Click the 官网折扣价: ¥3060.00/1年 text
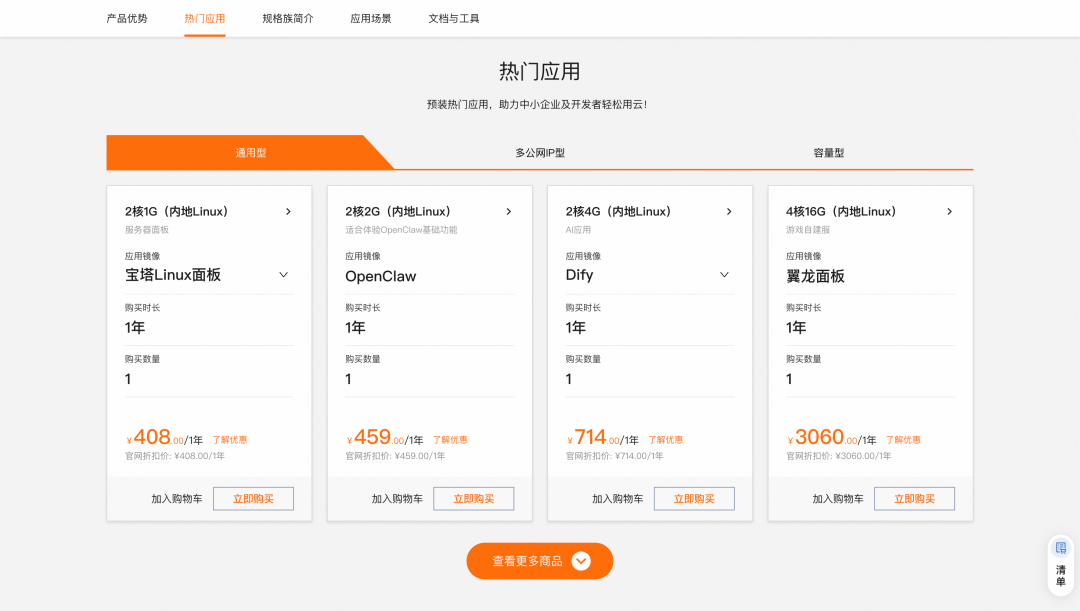The width and height of the screenshot is (1080, 611). coord(838,456)
